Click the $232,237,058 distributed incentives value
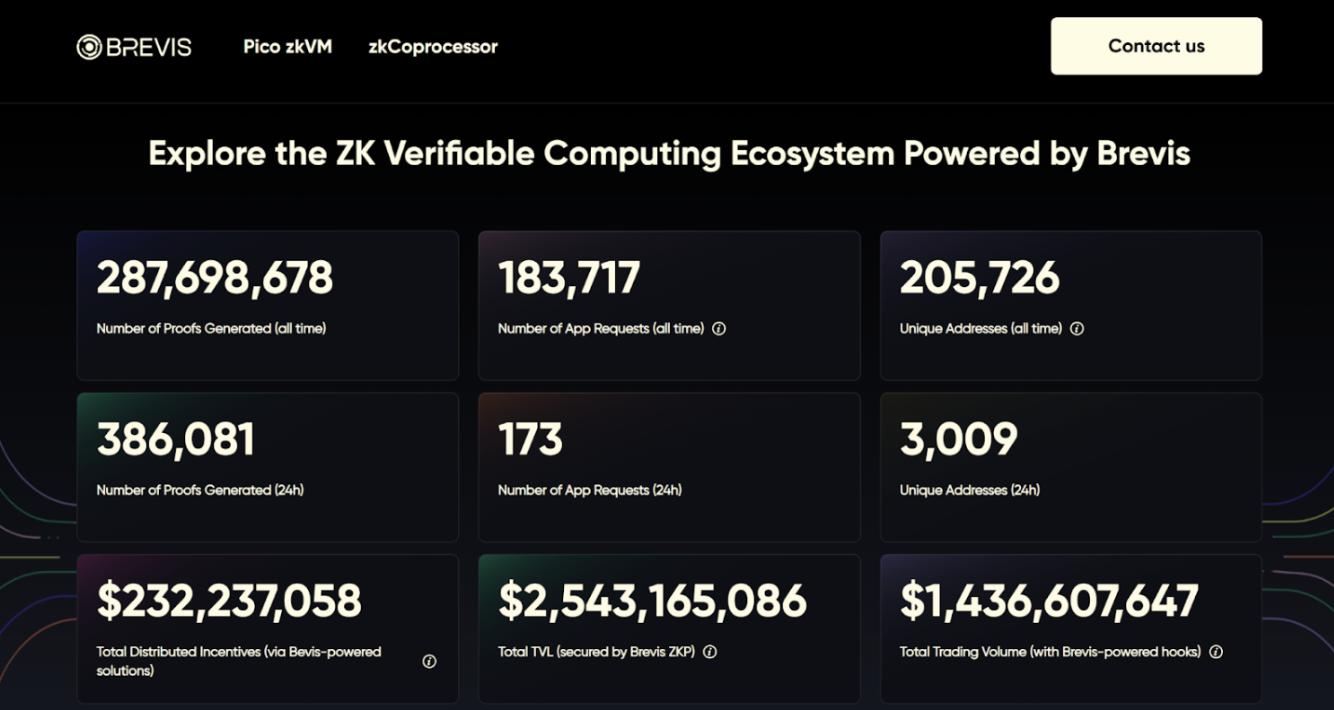Screen dimensions: 1334x710 click(229, 601)
